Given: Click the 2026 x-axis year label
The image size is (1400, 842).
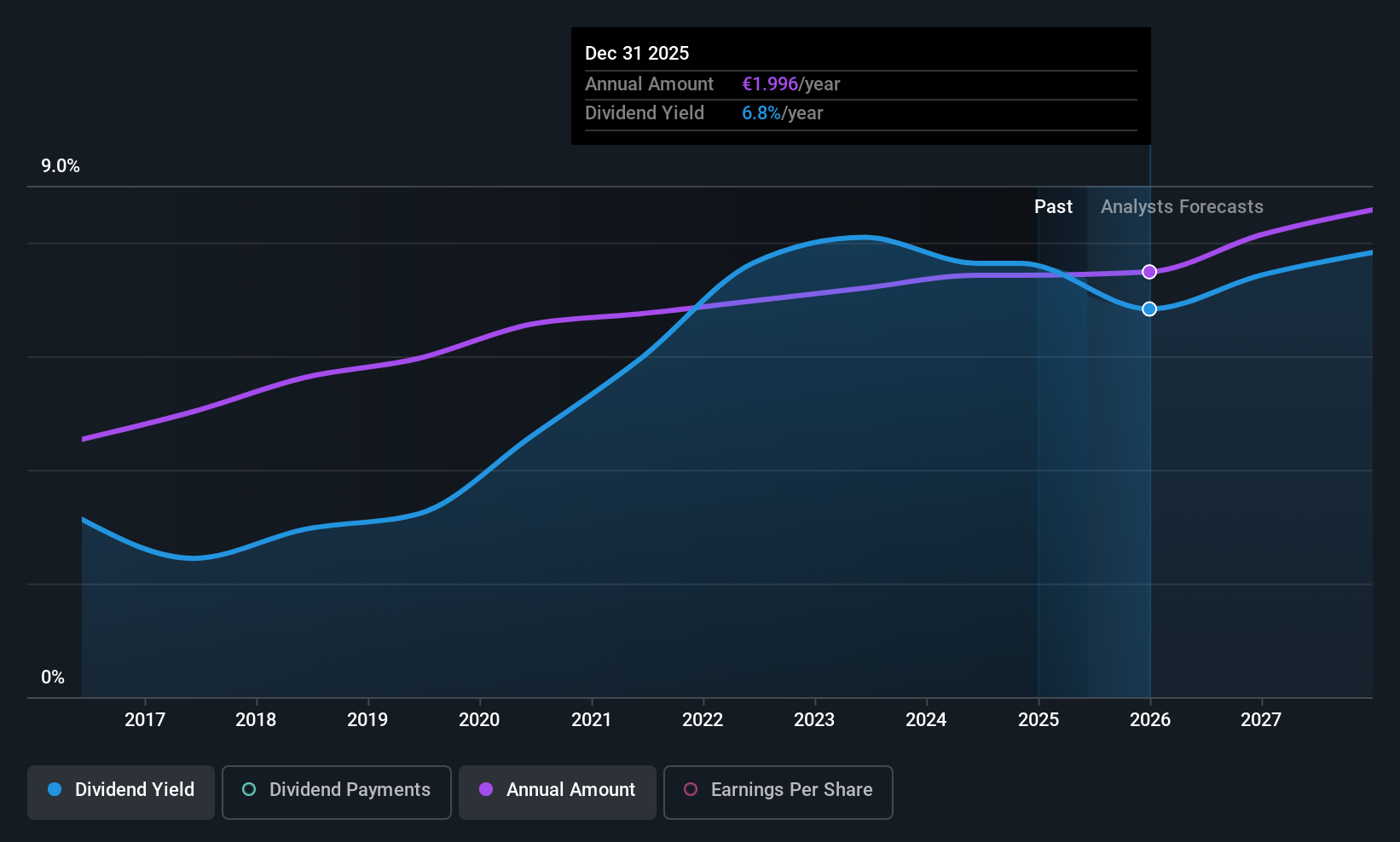Looking at the screenshot, I should tap(1150, 720).
